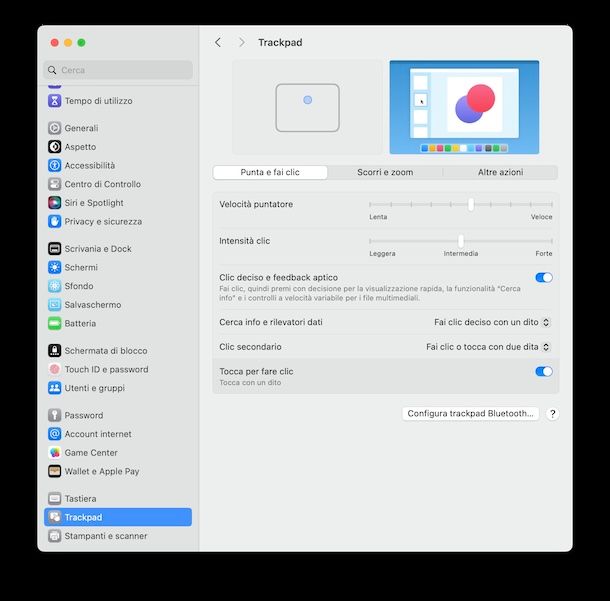This screenshot has width=610, height=601.
Task: Click the Leggera slider label
Action: (382, 254)
